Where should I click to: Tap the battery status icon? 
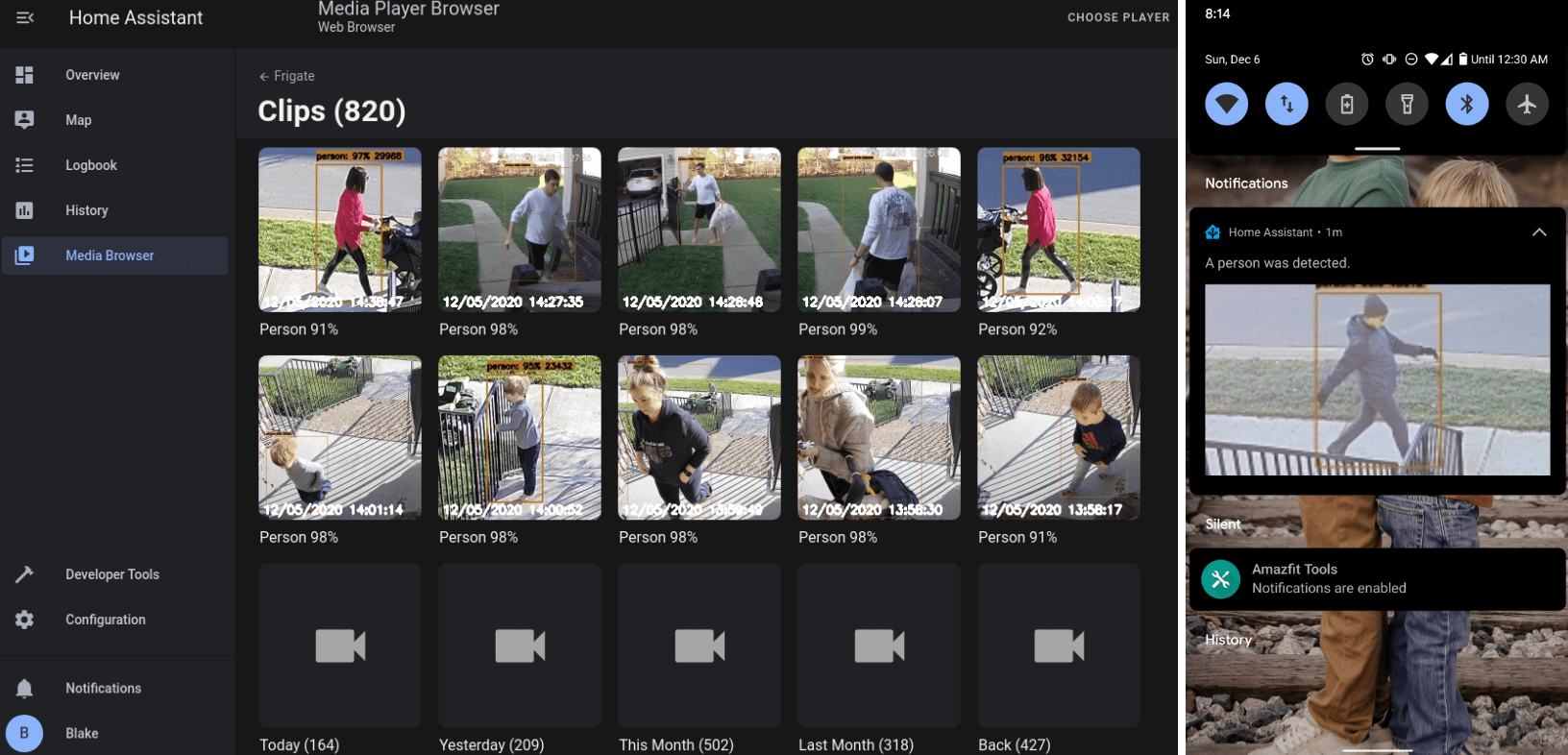click(x=1463, y=60)
